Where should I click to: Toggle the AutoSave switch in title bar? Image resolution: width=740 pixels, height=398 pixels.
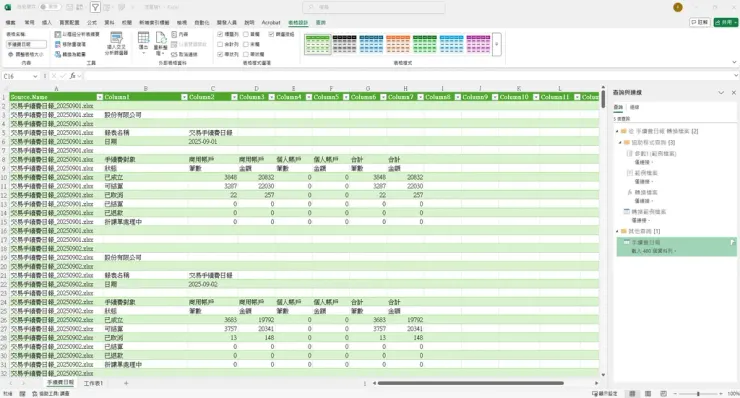point(50,7)
